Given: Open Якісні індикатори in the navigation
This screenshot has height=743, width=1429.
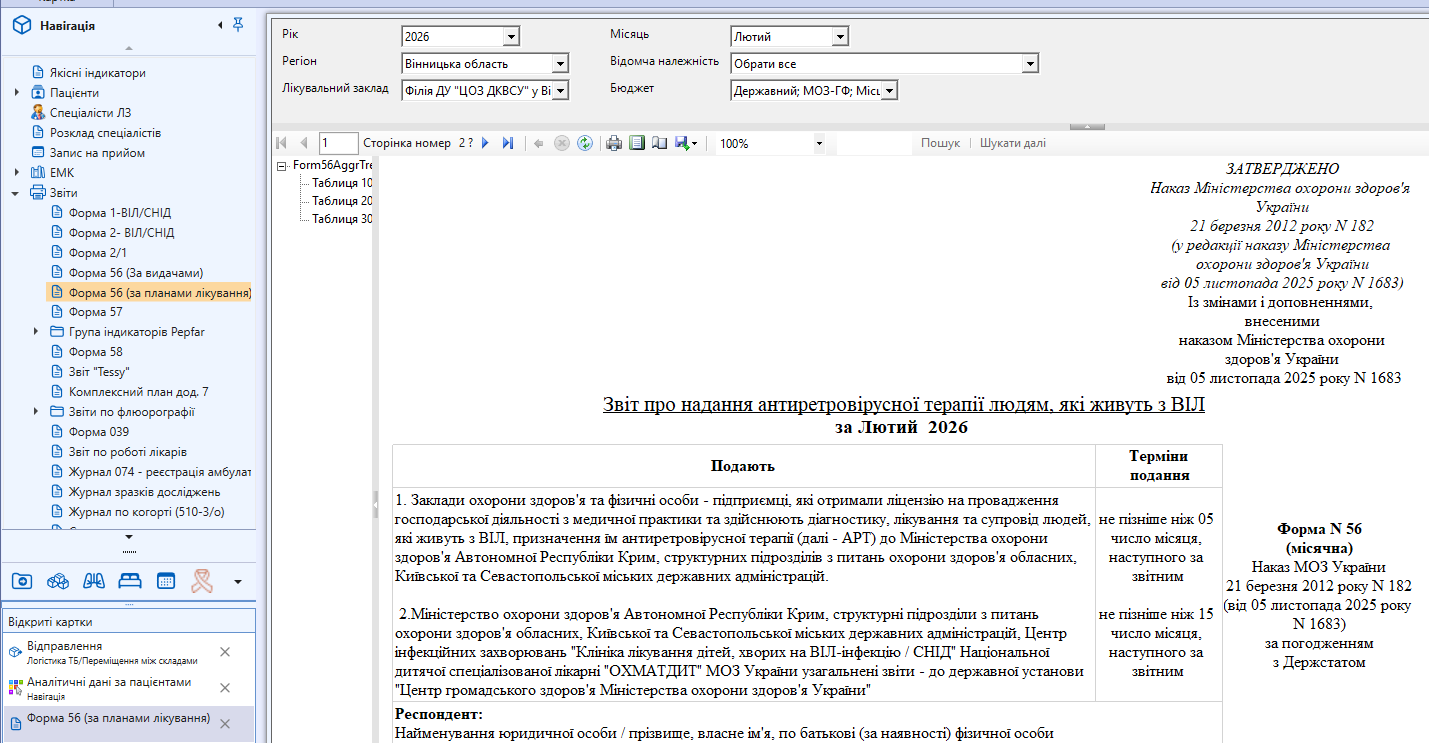Looking at the screenshot, I should pos(98,73).
